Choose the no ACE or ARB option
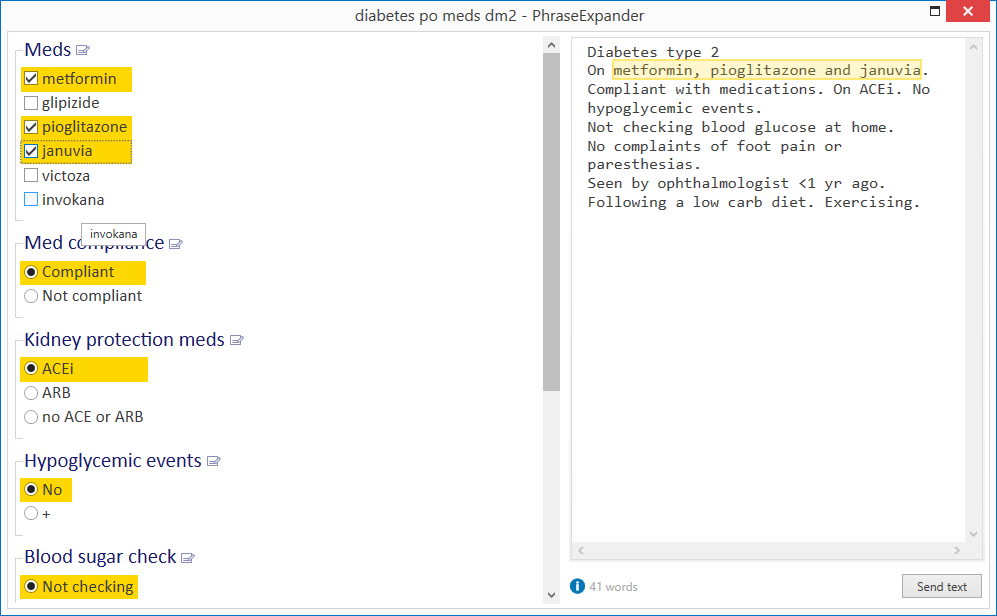 click(31, 417)
